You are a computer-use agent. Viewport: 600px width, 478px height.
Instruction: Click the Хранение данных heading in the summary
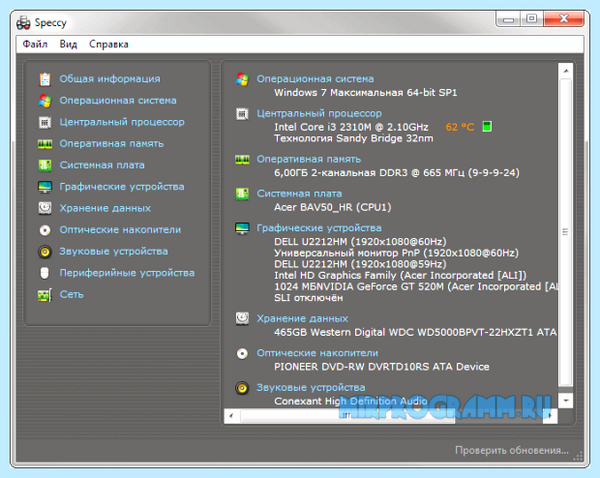click(302, 318)
